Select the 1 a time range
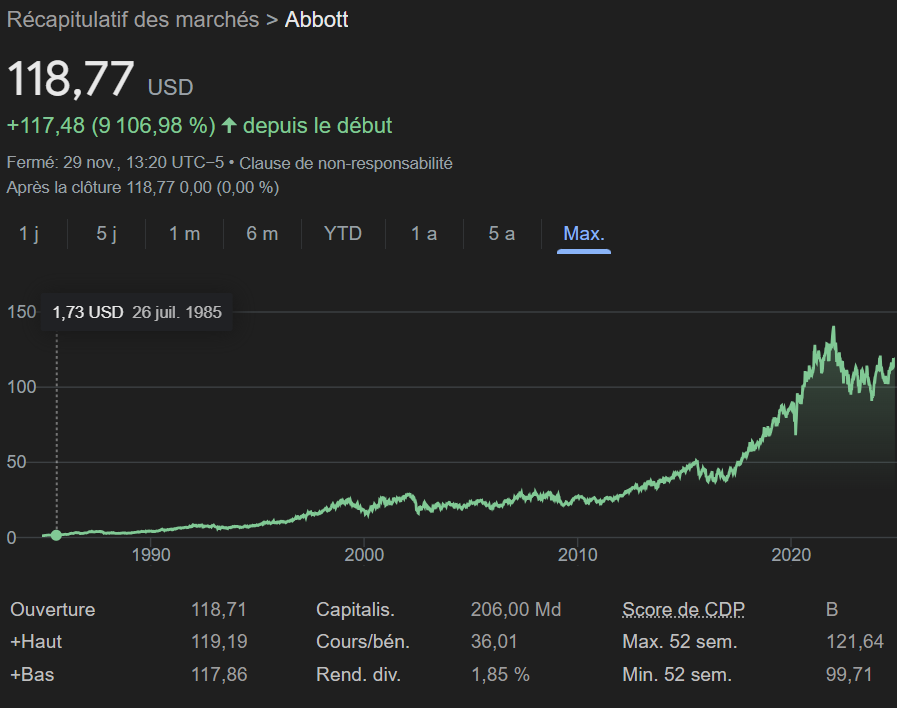 tap(424, 233)
